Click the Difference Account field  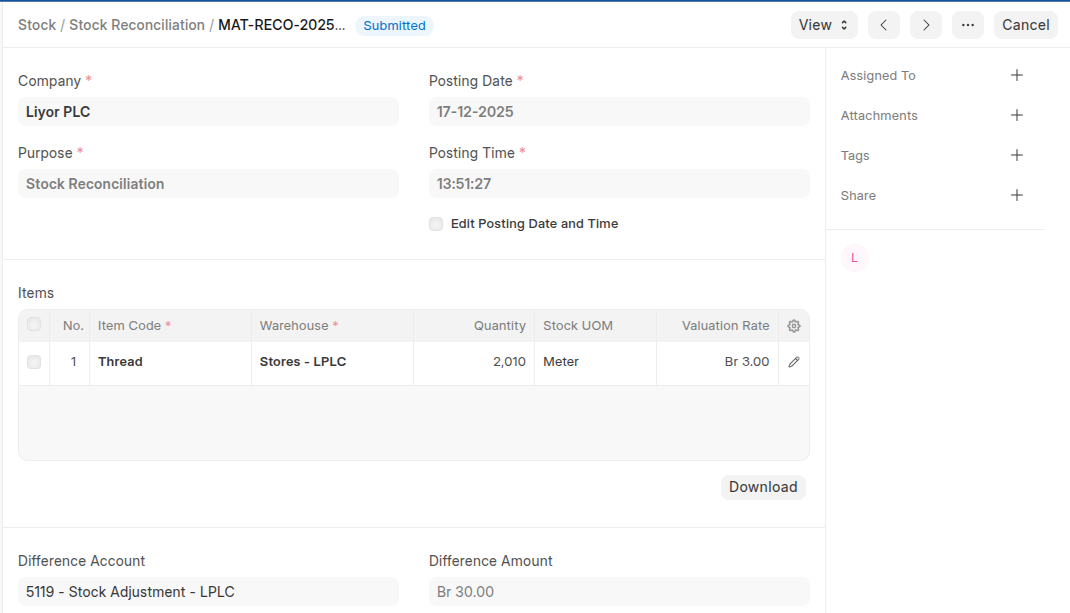point(208,592)
